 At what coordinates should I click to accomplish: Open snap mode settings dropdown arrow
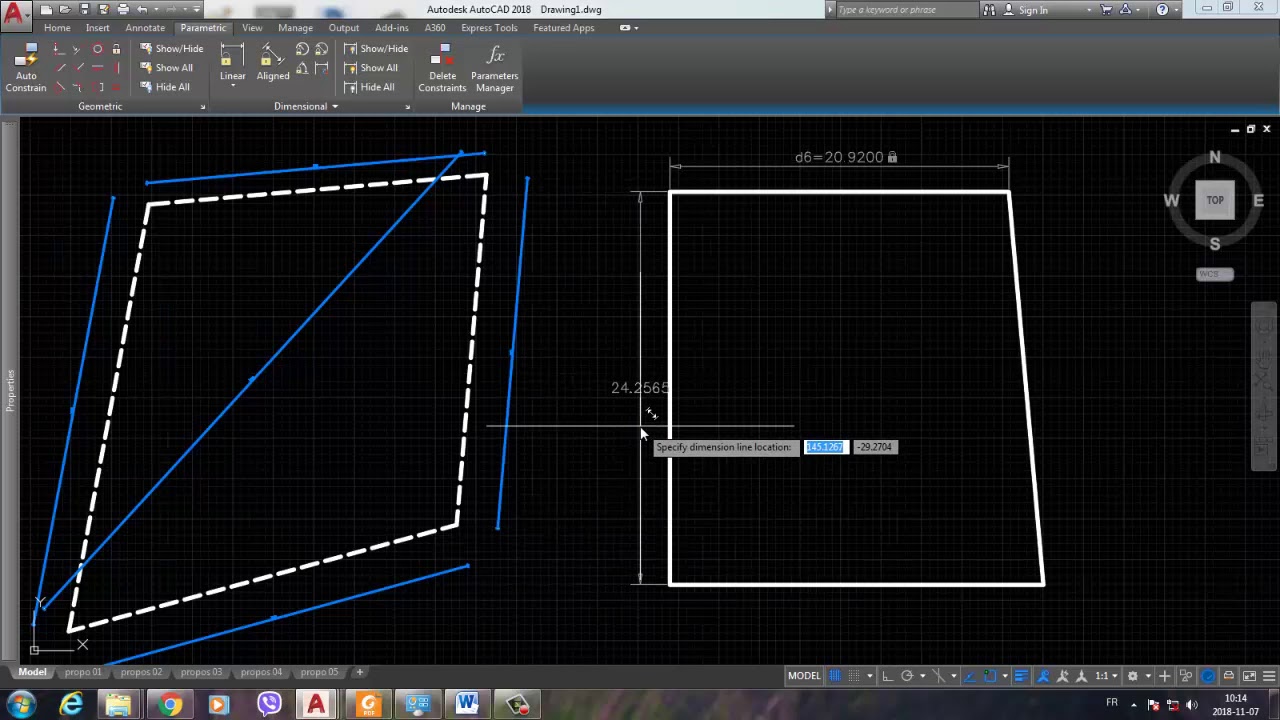point(869,676)
